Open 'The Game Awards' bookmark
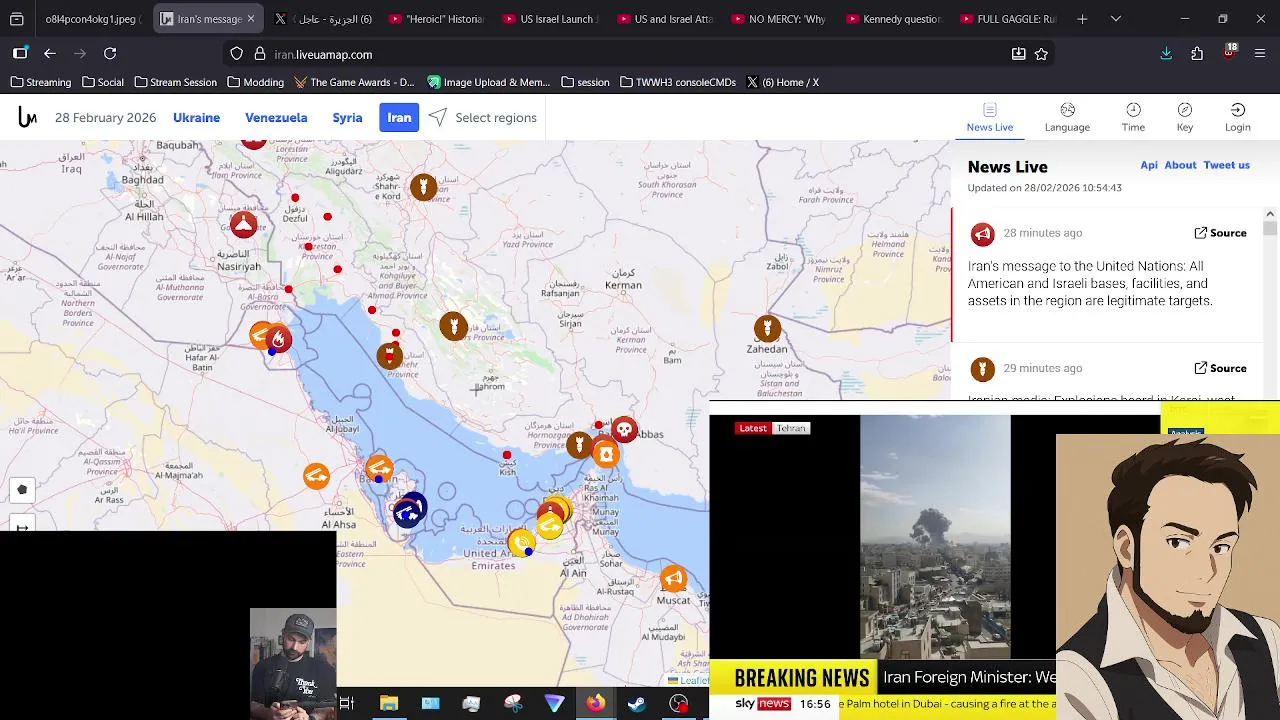Viewport: 1280px width, 720px height. point(352,82)
